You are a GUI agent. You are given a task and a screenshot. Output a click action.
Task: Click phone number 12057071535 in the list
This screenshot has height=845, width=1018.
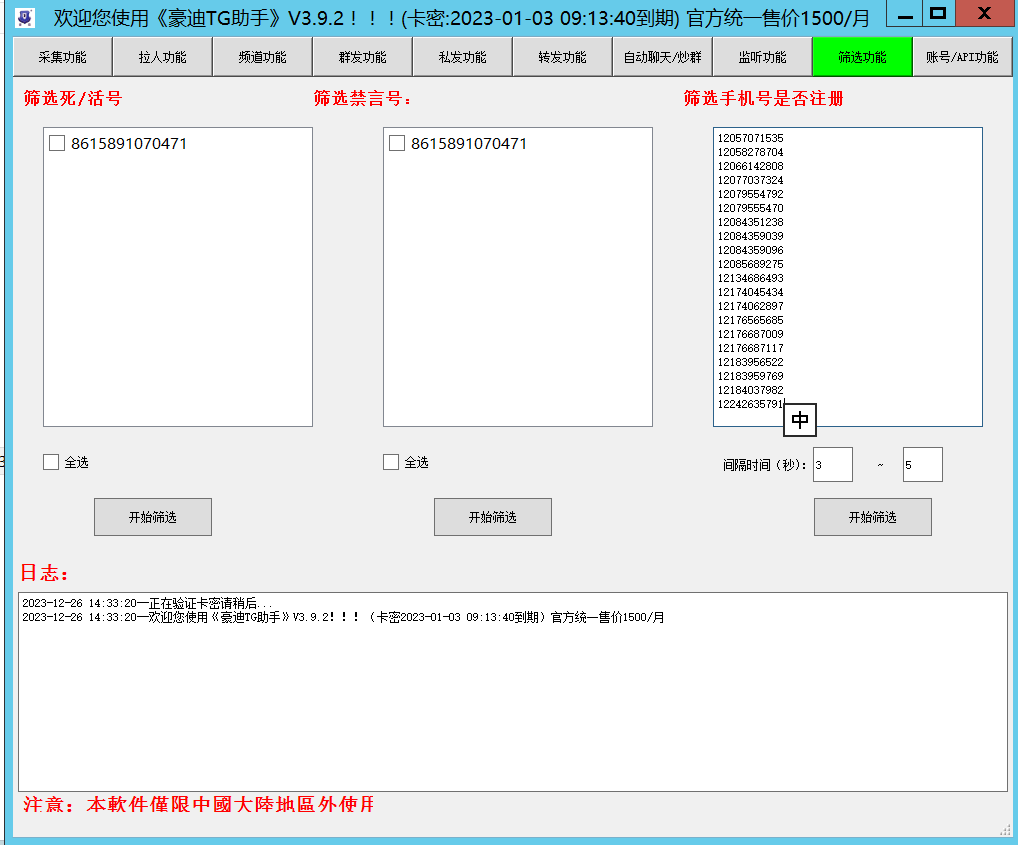point(751,138)
